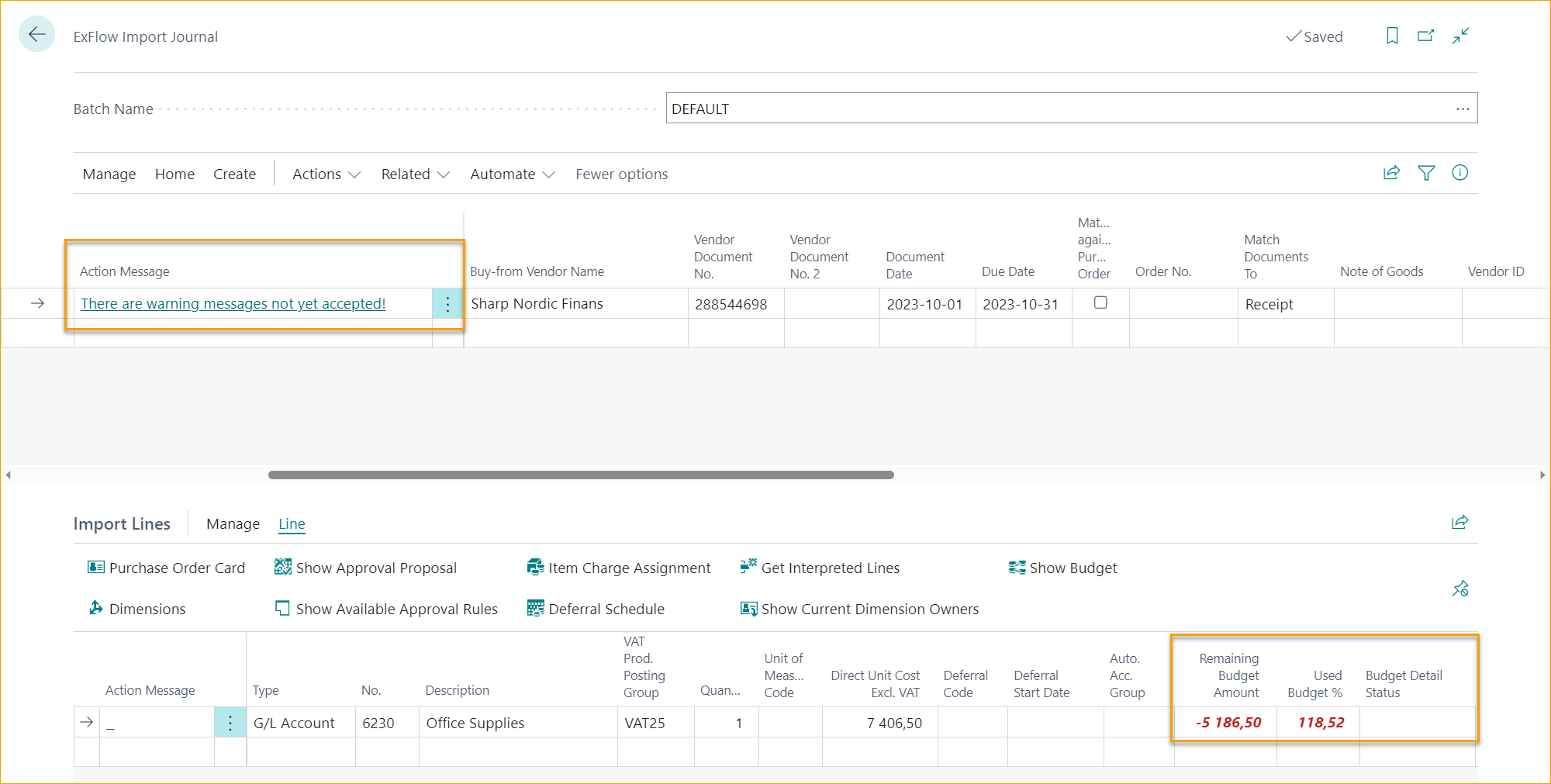Open Show Budget
Image resolution: width=1551 pixels, height=784 pixels.
(x=1073, y=568)
